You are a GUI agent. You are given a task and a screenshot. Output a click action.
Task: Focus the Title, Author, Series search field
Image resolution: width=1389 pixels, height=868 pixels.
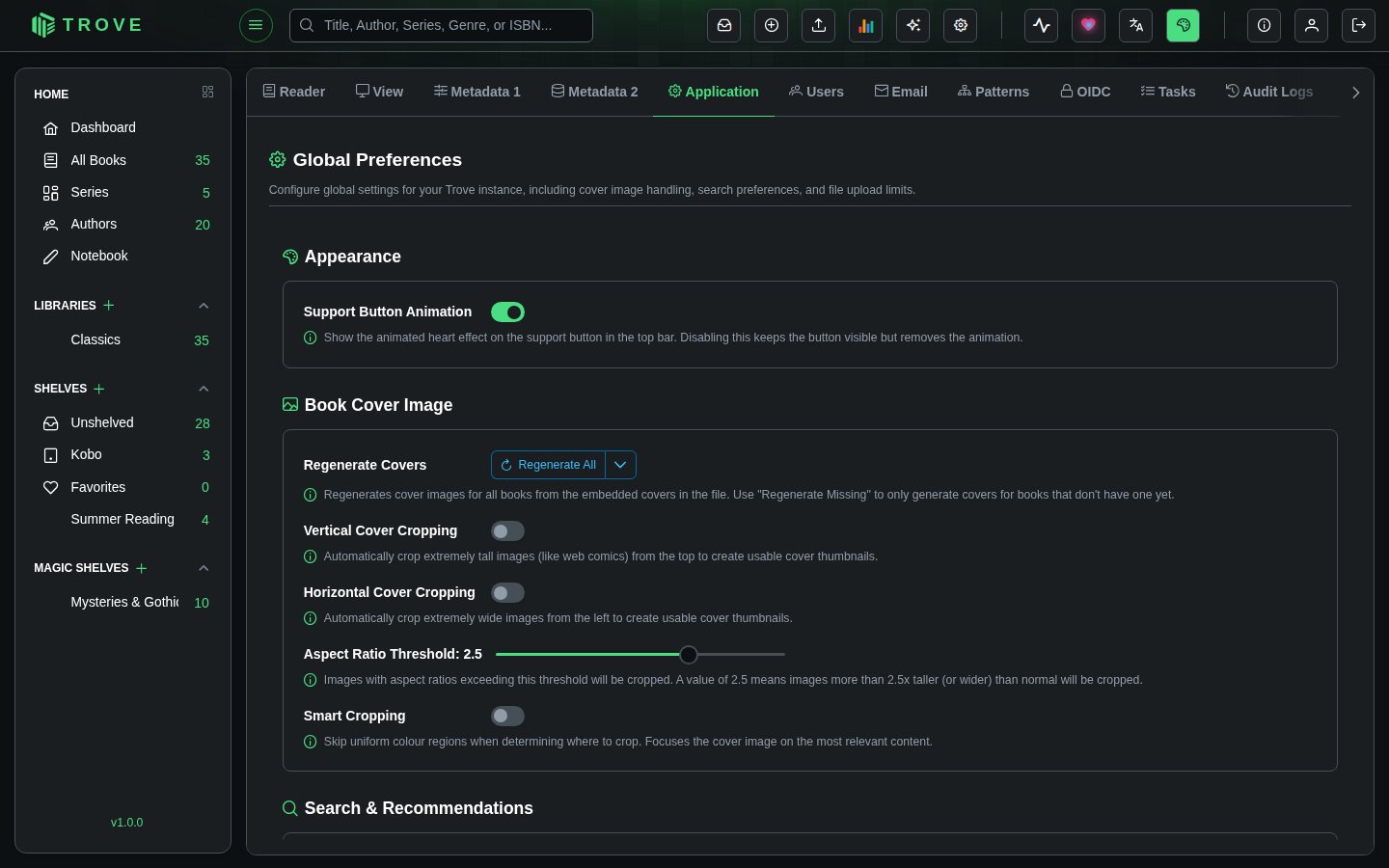[x=441, y=25]
